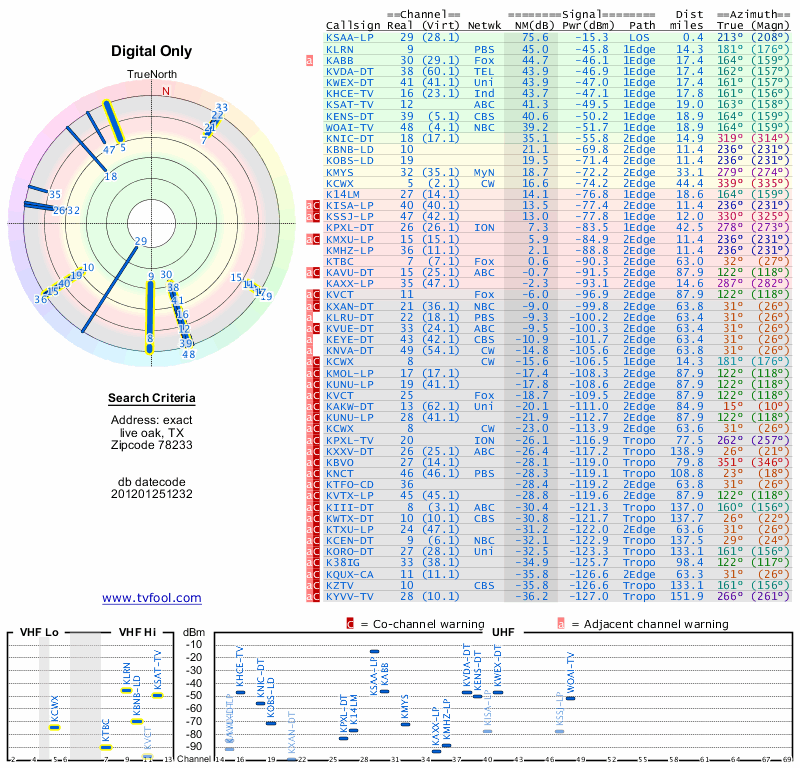This screenshot has width=800, height=768.
Task: Select the KIII-DT callsign
Action: pos(349,507)
